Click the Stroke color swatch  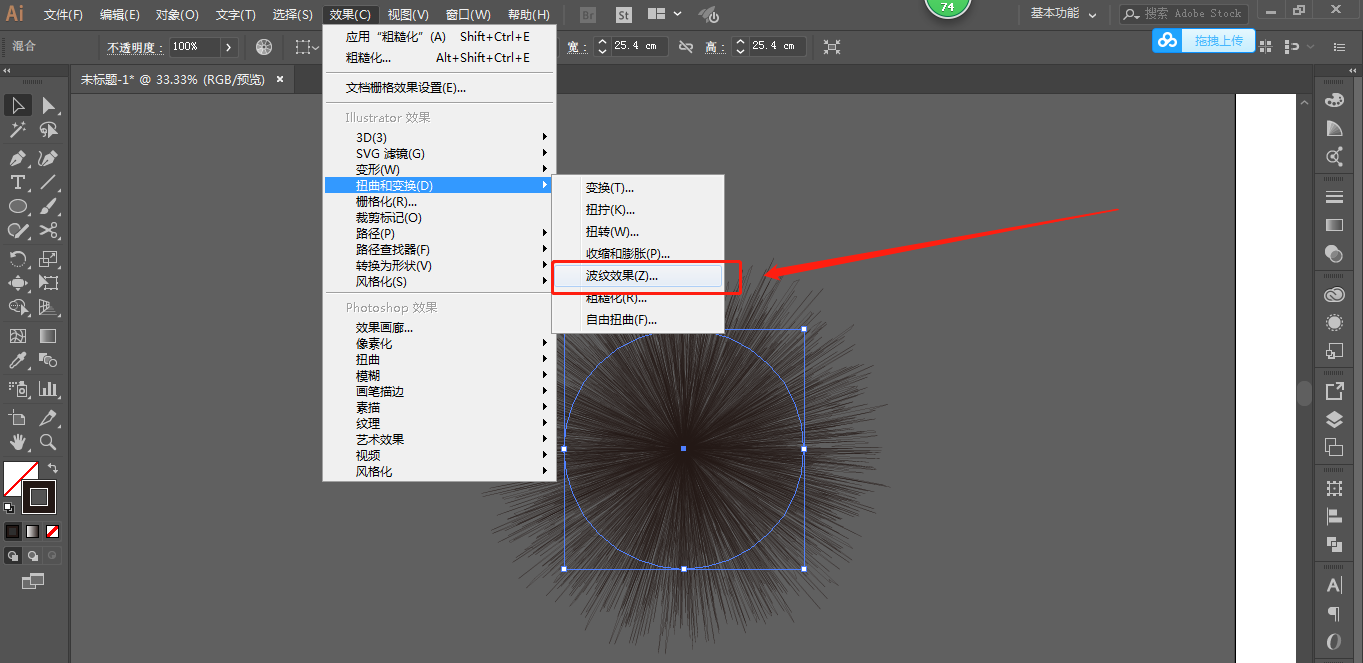39,497
